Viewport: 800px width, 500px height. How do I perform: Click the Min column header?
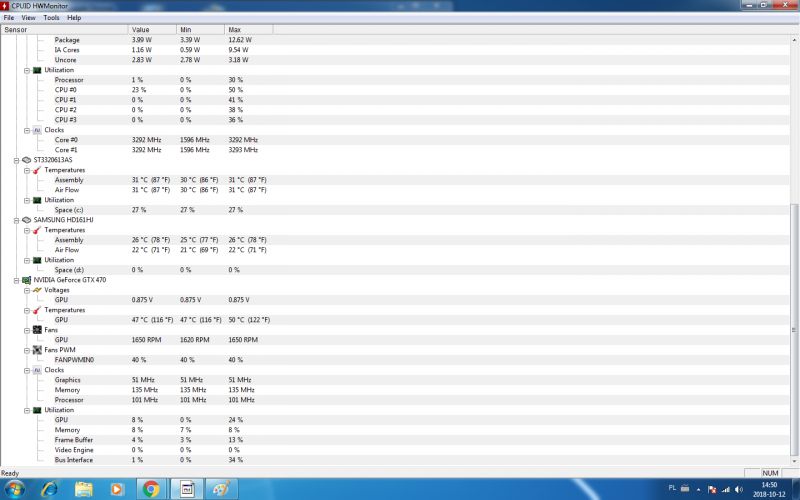coord(201,30)
